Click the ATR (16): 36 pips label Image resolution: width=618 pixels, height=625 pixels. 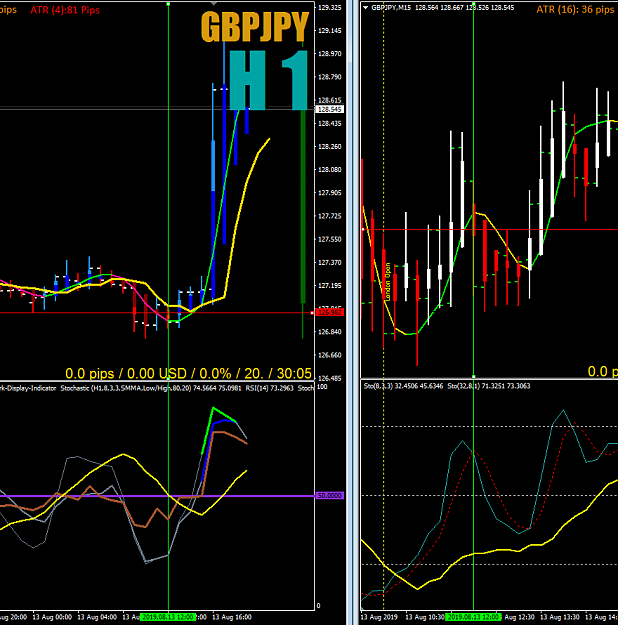(x=575, y=10)
